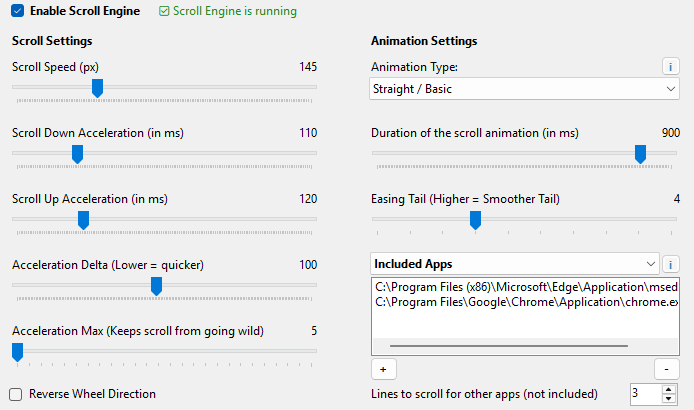Click the Acceleration Max slider handle

pyautogui.click(x=17, y=352)
